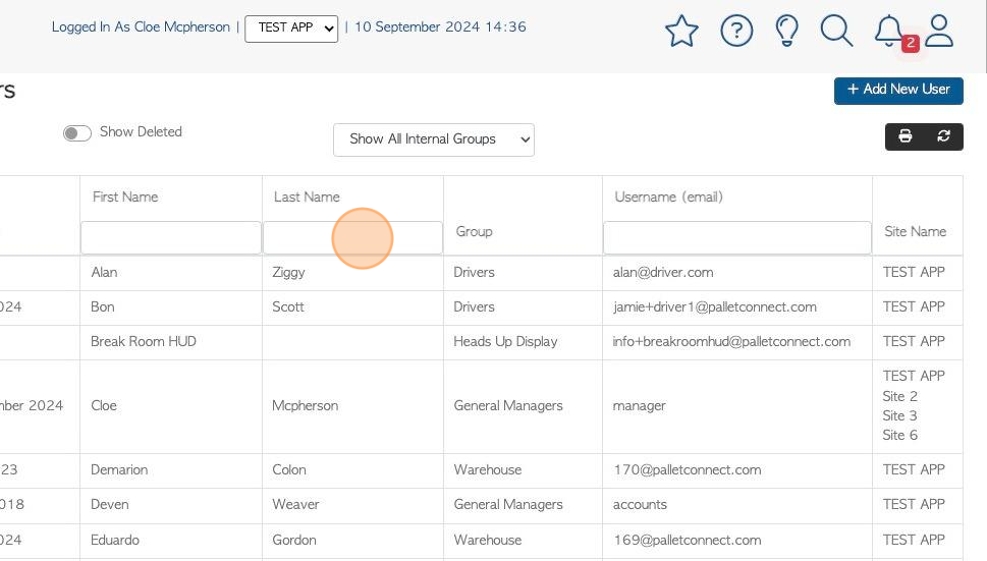Click TEST APP site in Alan's row
The height and width of the screenshot is (561, 987).
(x=913, y=272)
